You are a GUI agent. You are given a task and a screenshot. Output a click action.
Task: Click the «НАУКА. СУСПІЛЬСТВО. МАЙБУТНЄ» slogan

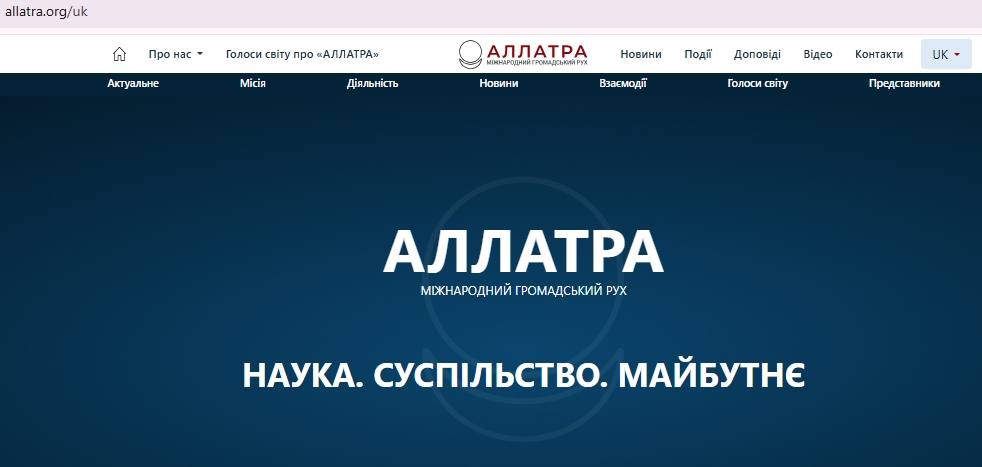coord(523,376)
